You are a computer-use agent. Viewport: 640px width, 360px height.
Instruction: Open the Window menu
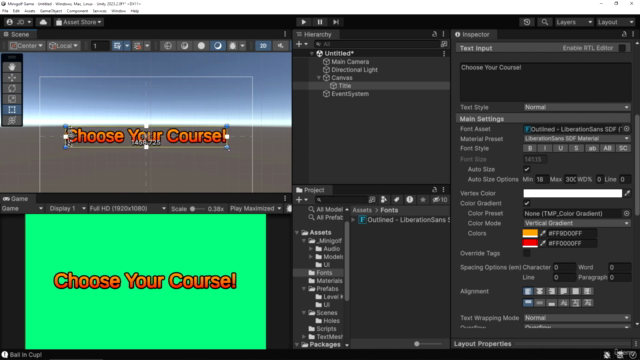pyautogui.click(x=118, y=11)
